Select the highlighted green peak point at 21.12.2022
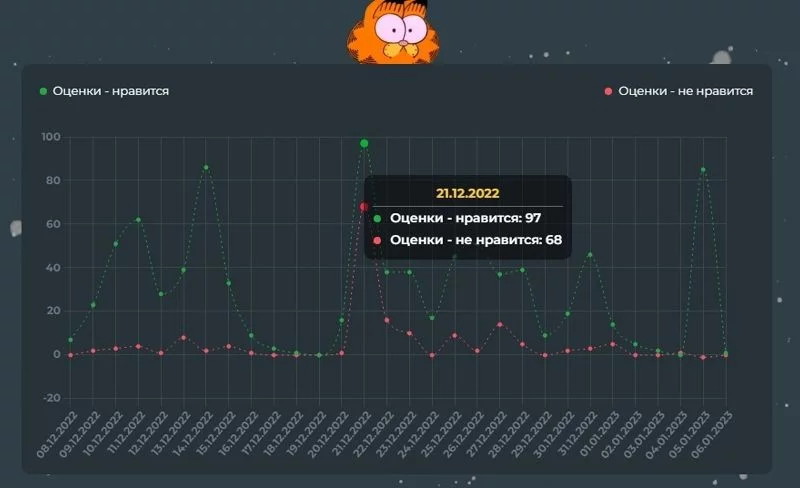This screenshot has width=800, height=488. pos(364,143)
